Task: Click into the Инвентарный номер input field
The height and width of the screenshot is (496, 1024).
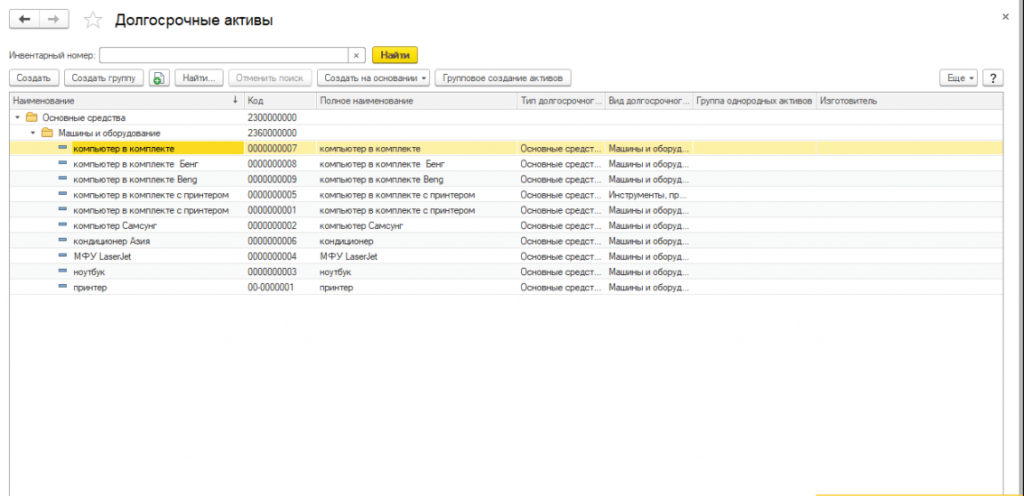Action: click(223, 55)
